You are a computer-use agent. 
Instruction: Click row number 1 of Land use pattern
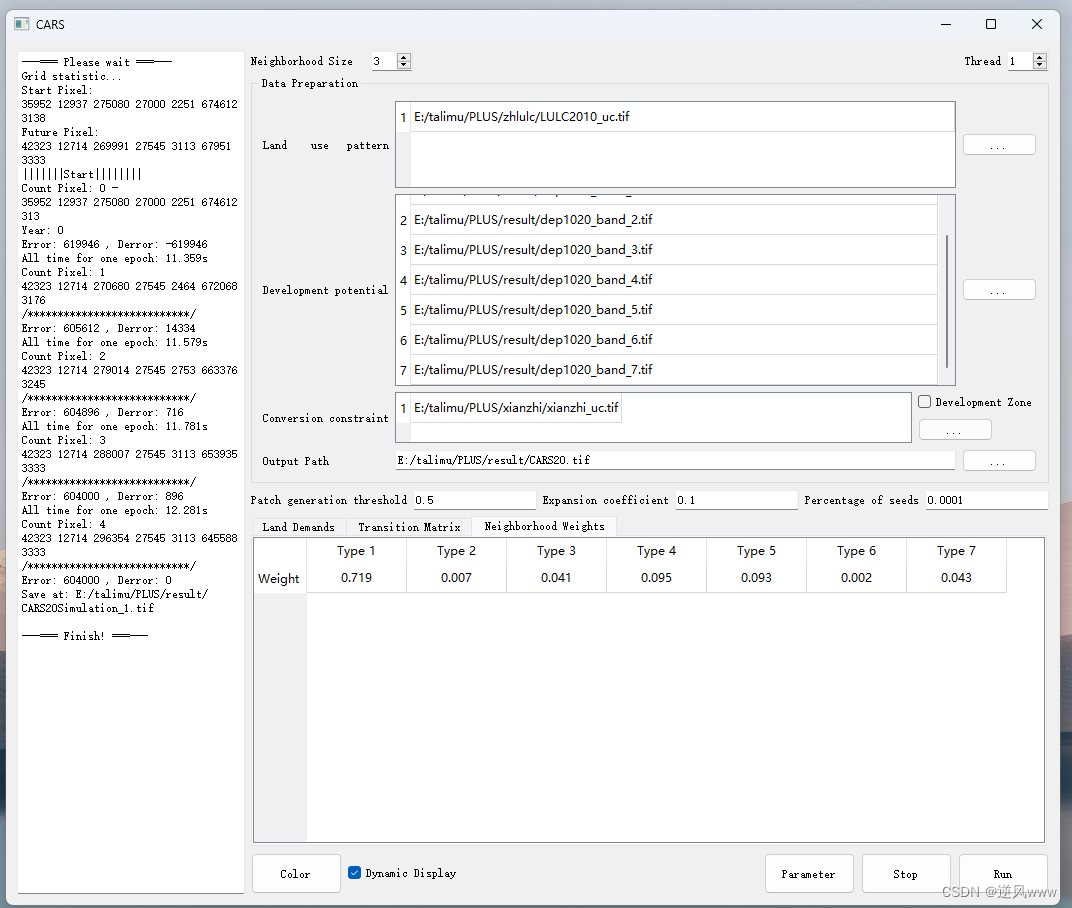point(403,118)
